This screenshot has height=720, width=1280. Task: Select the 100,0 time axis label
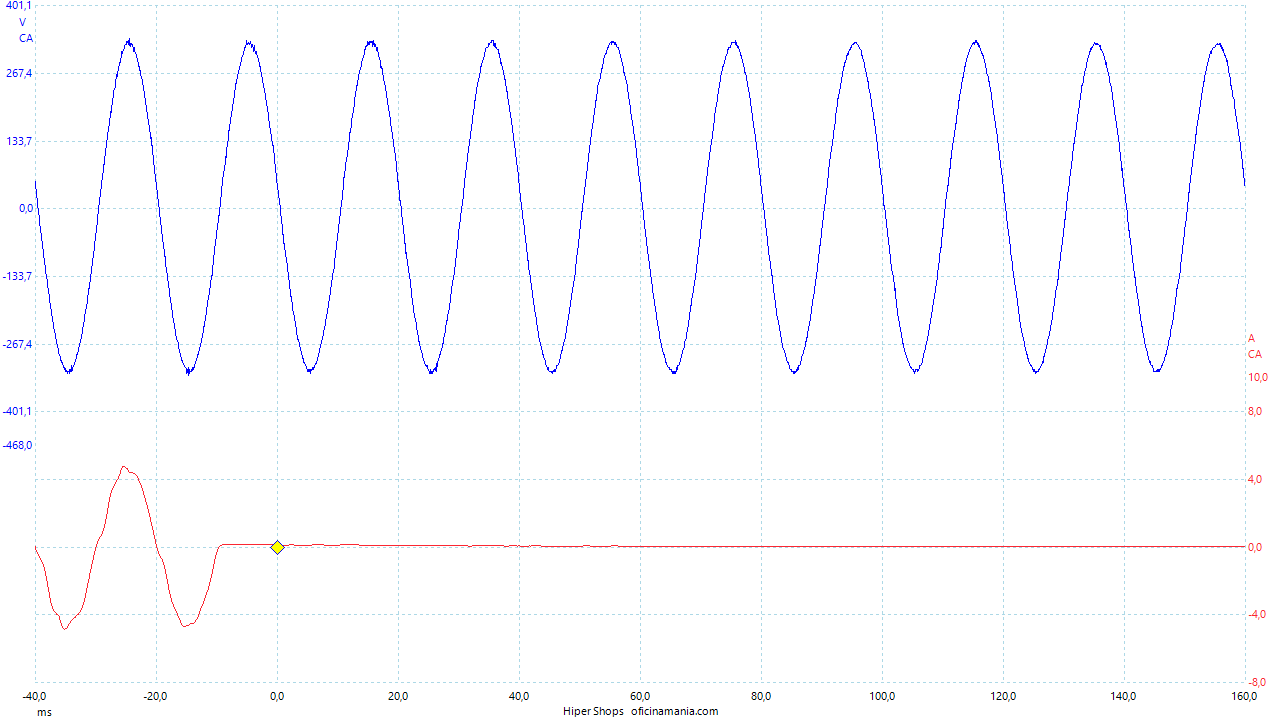click(882, 697)
